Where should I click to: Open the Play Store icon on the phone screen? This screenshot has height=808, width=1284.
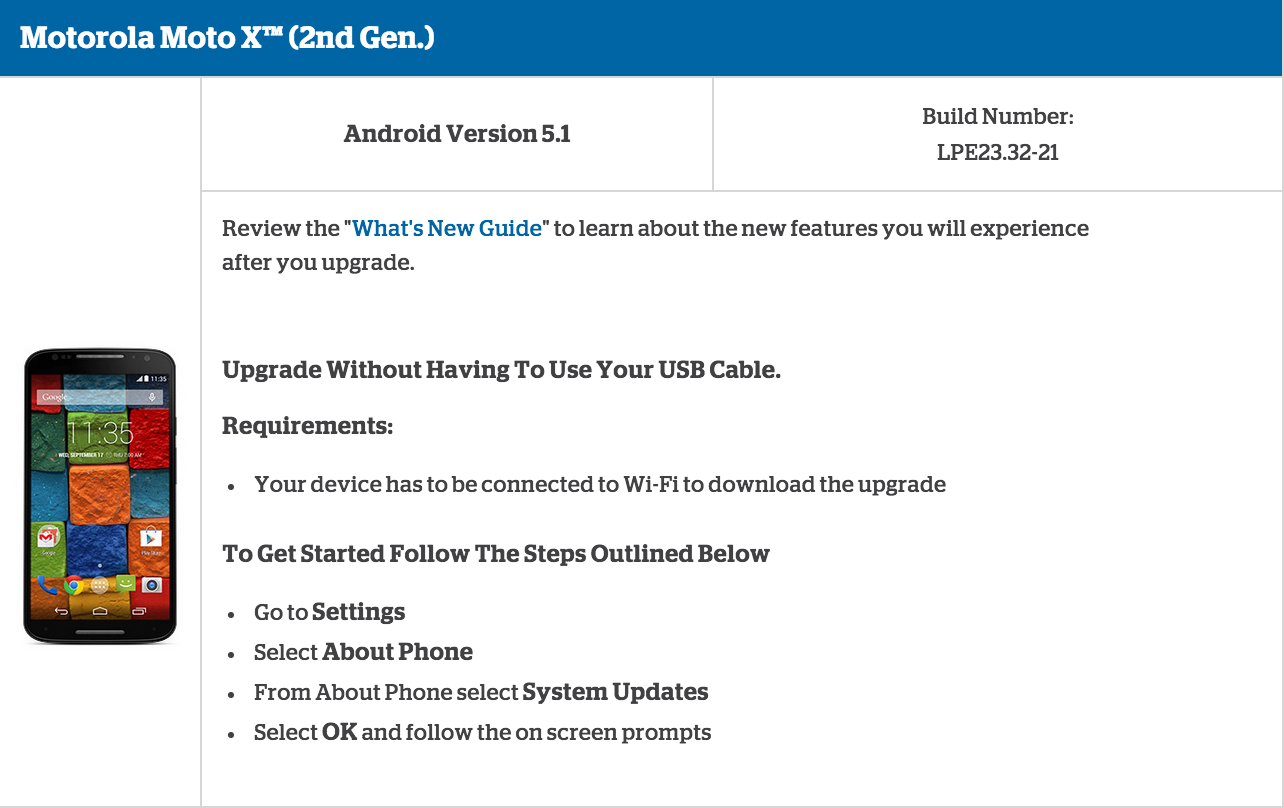pyautogui.click(x=151, y=540)
